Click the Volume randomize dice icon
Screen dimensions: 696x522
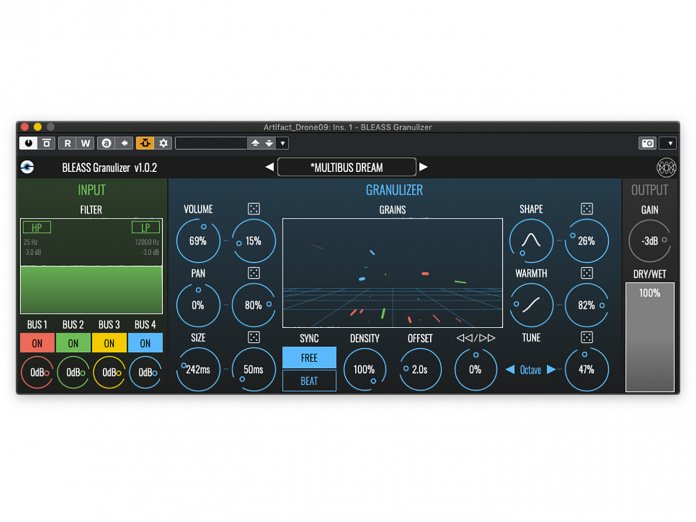[254, 209]
